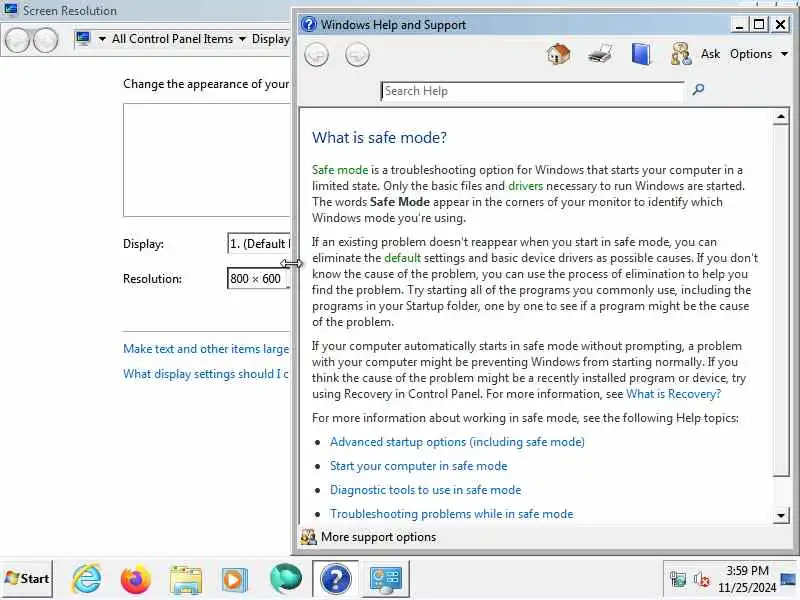Screen dimensions: 800x600
Task: Click the green globe taskbar application icon
Action: click(x=286, y=579)
